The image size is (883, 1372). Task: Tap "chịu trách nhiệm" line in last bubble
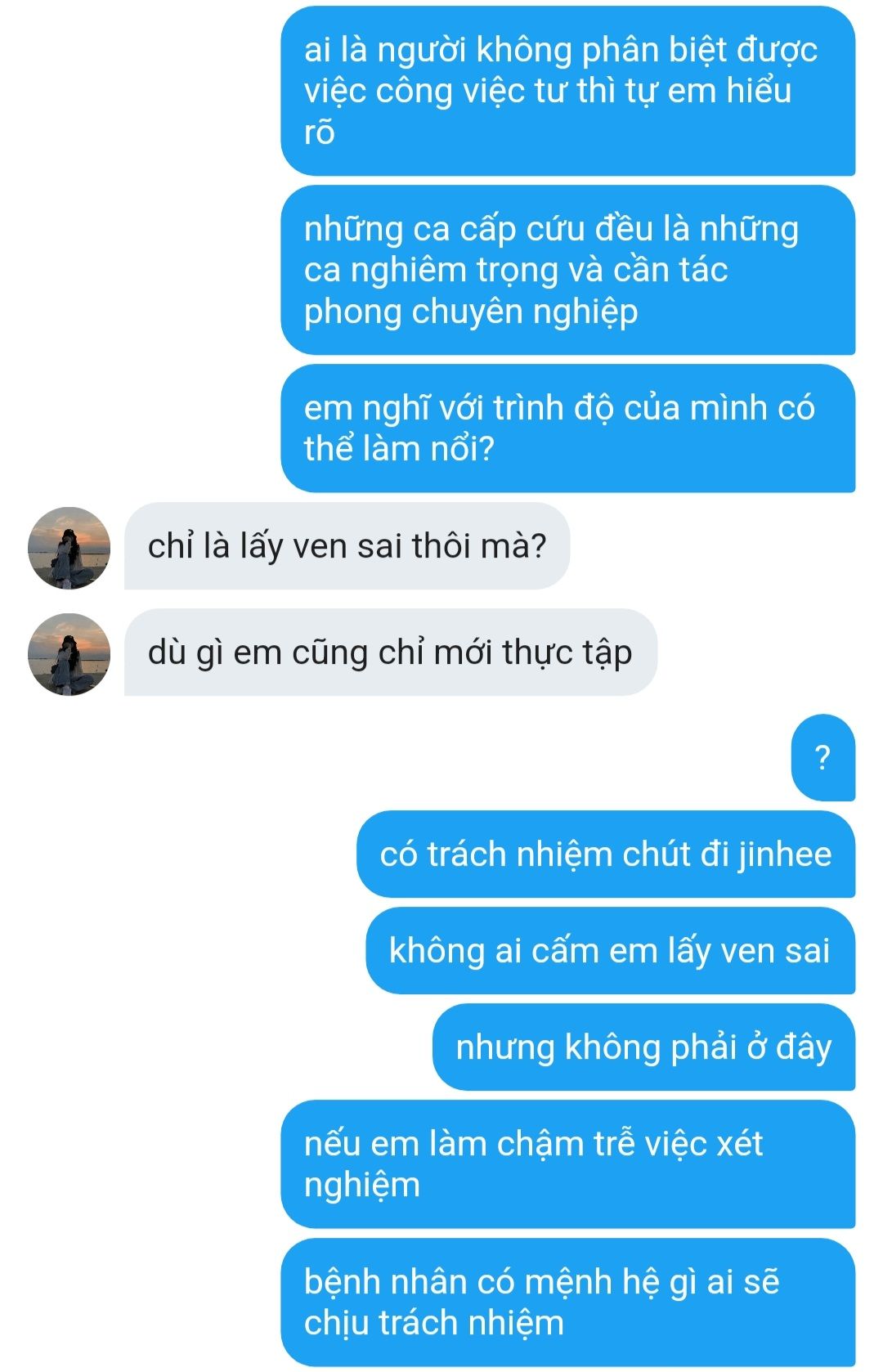coord(434,1323)
